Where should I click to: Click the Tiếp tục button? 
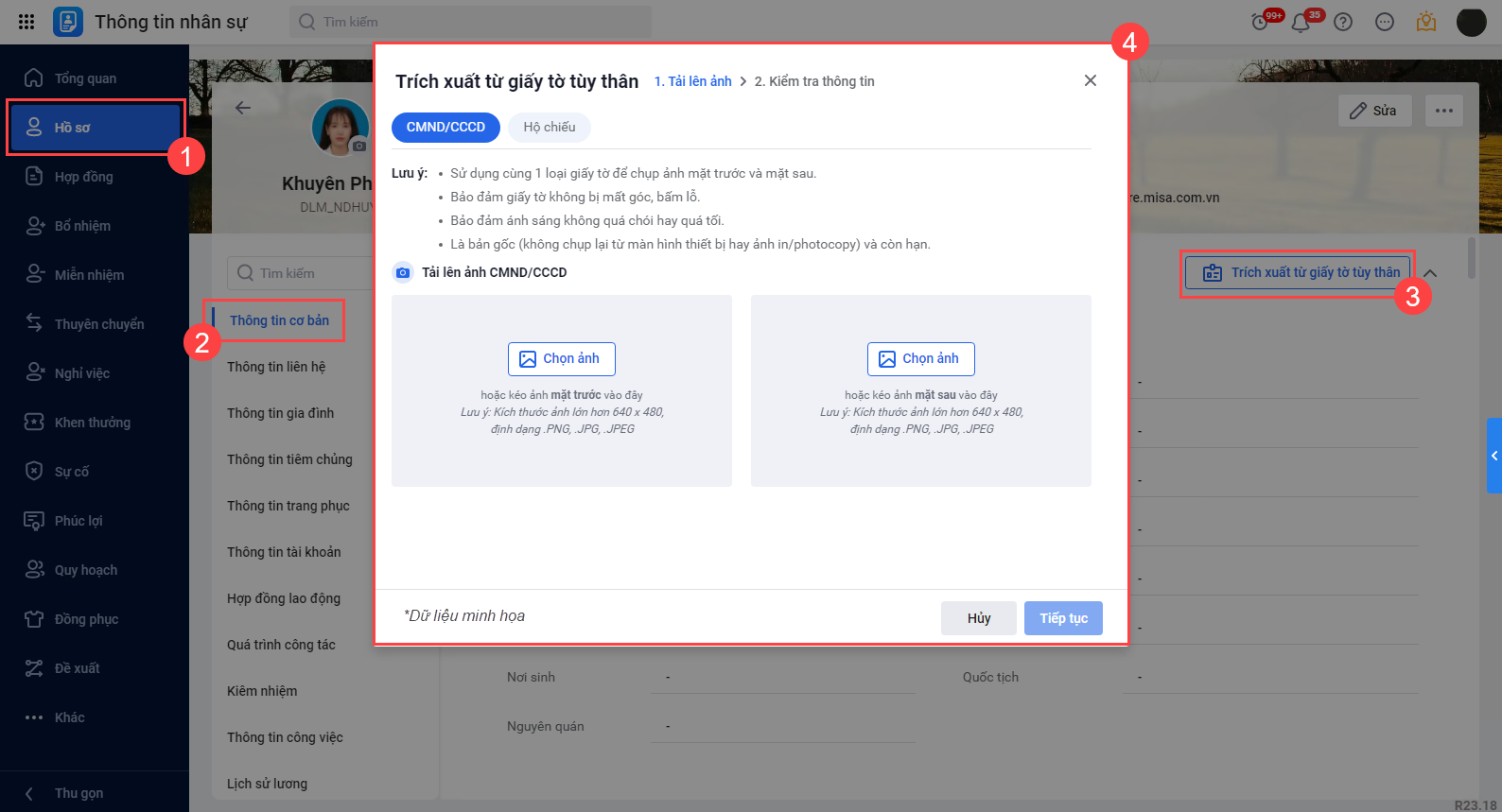pyautogui.click(x=1063, y=618)
